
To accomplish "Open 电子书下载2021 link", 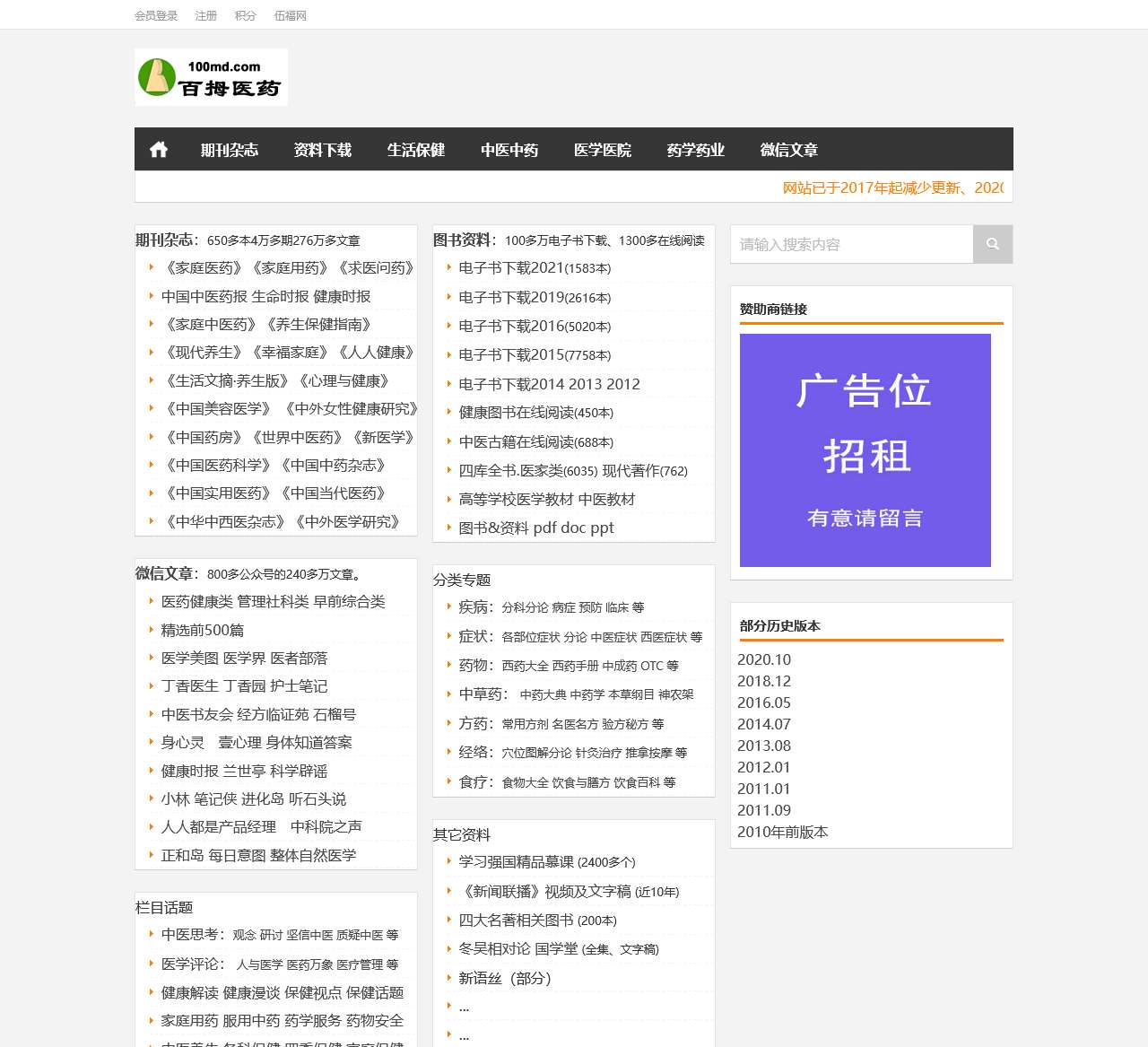I will pos(510,268).
